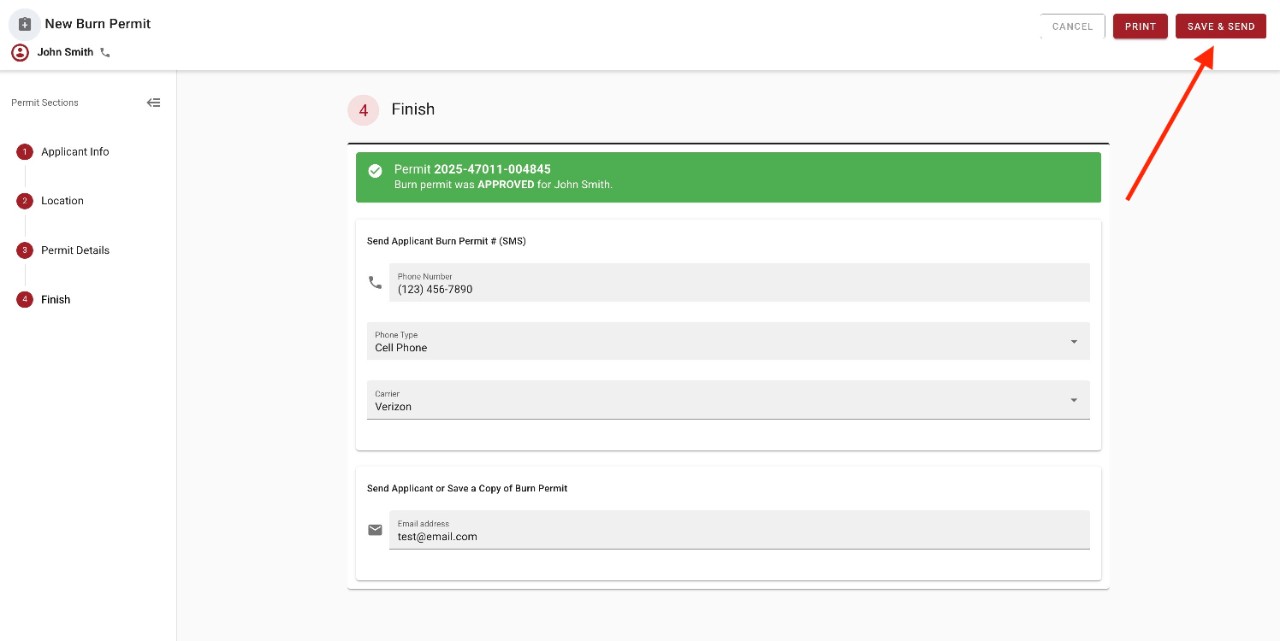Collapse the Permit Sections sidebar arrow icon

[153, 102]
